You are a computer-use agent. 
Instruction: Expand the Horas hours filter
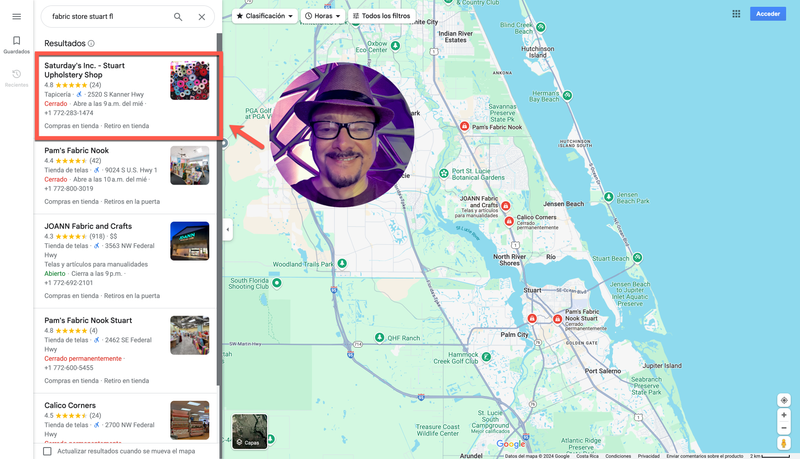pyautogui.click(x=323, y=16)
